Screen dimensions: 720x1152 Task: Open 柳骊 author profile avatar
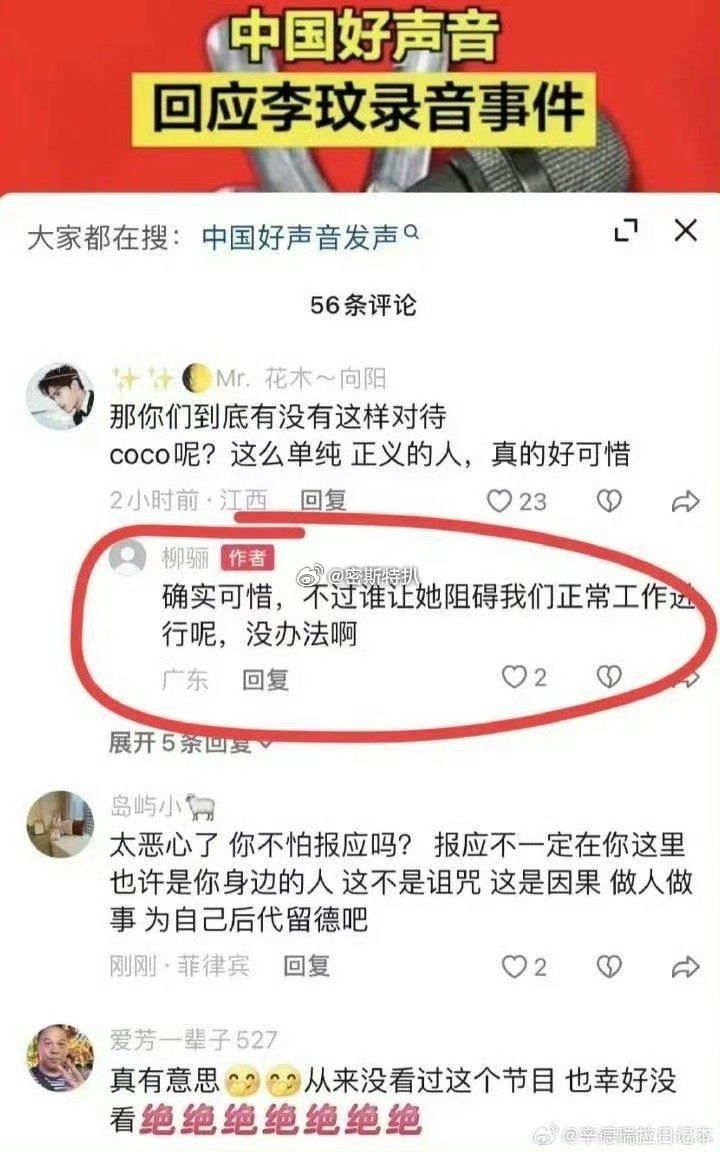click(128, 557)
